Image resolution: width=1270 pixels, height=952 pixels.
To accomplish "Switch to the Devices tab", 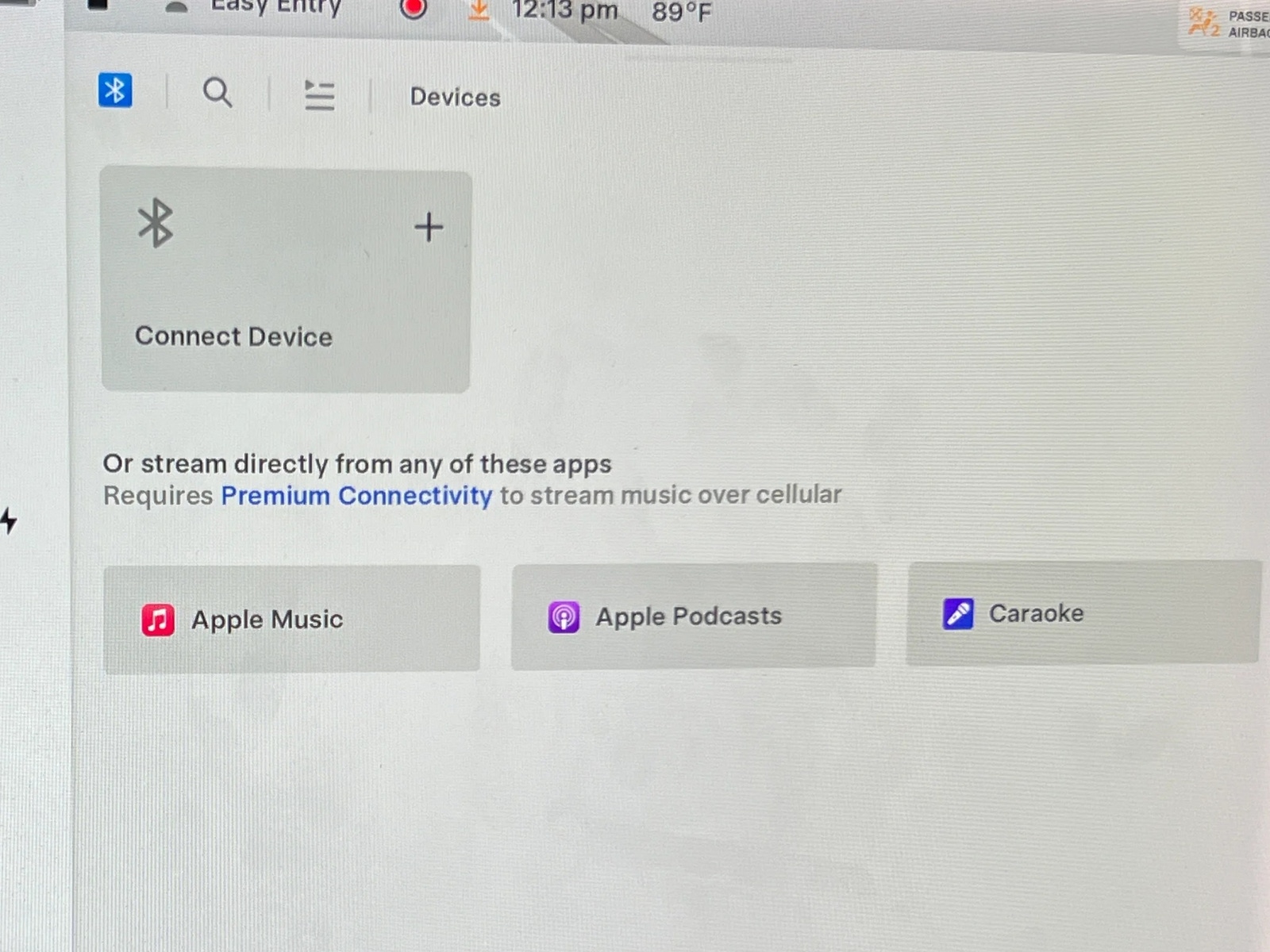I will coord(455,97).
